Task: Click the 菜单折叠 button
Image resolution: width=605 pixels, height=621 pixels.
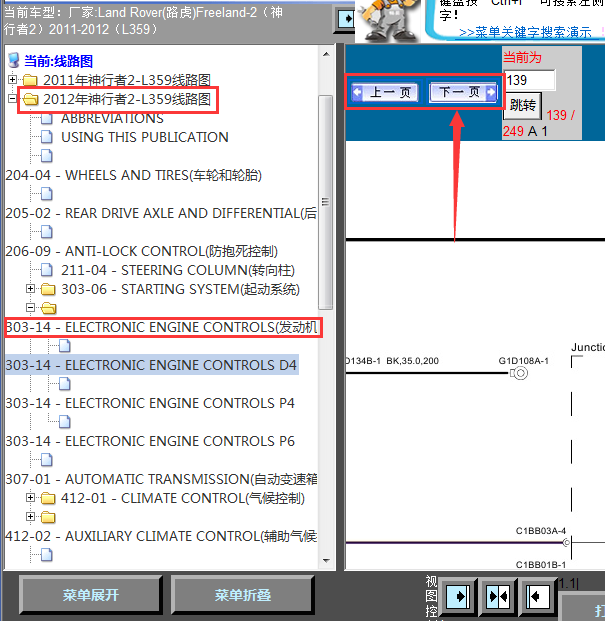Action: (242, 595)
